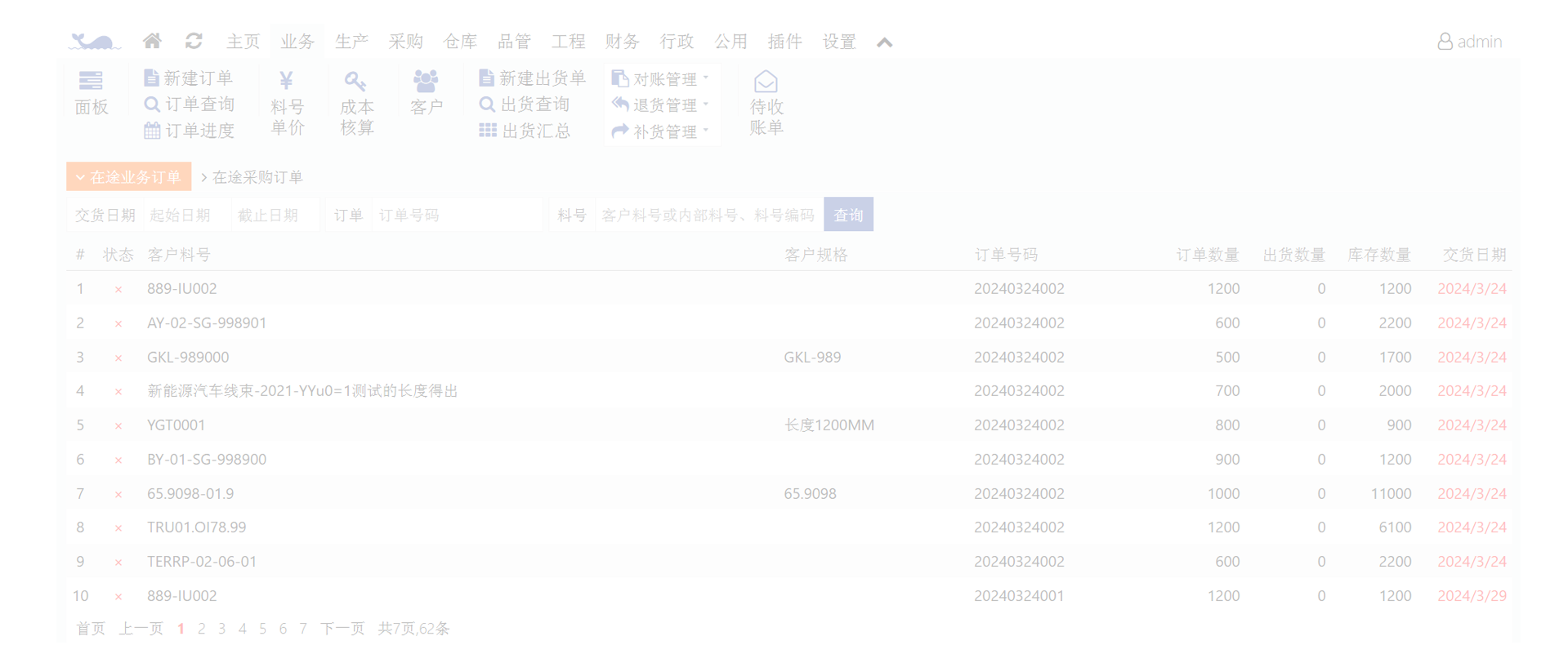
Task: Toggle the × status mark on YGT0001 row
Action: pos(118,425)
